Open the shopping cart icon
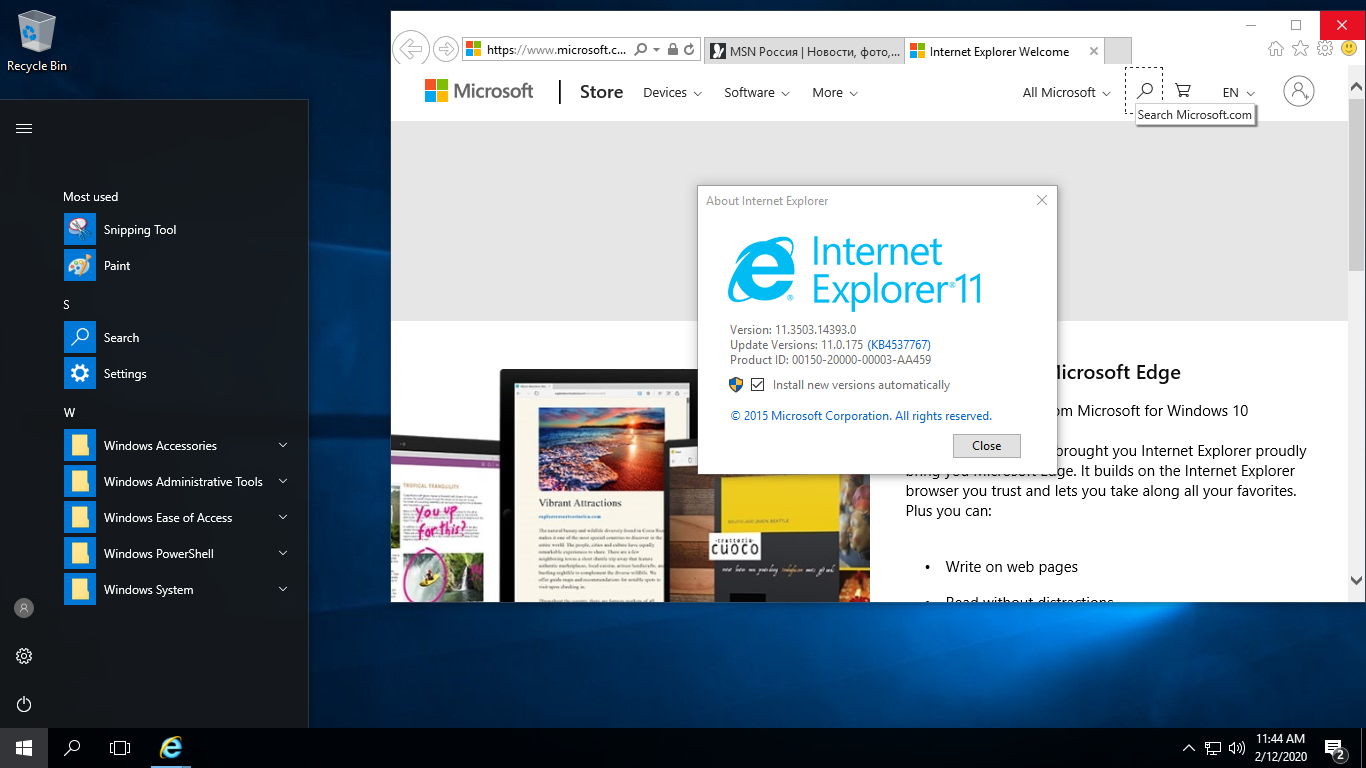This screenshot has height=768, width=1366. click(x=1183, y=90)
